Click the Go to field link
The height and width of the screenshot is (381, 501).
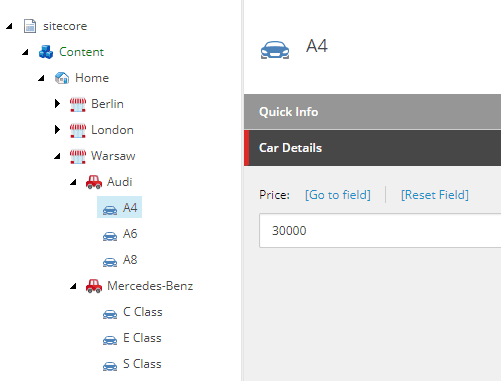pos(338,195)
